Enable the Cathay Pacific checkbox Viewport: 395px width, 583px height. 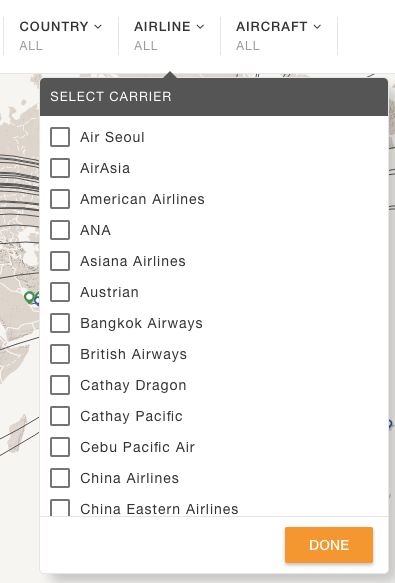point(60,416)
